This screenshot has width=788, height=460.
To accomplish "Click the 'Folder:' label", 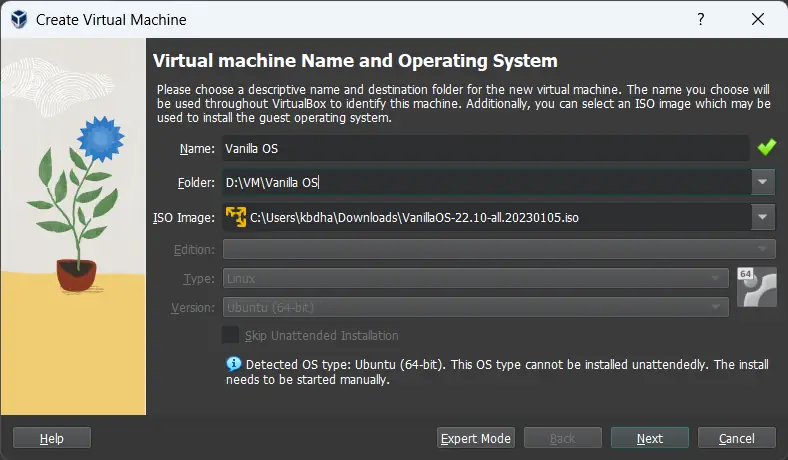I will [196, 182].
